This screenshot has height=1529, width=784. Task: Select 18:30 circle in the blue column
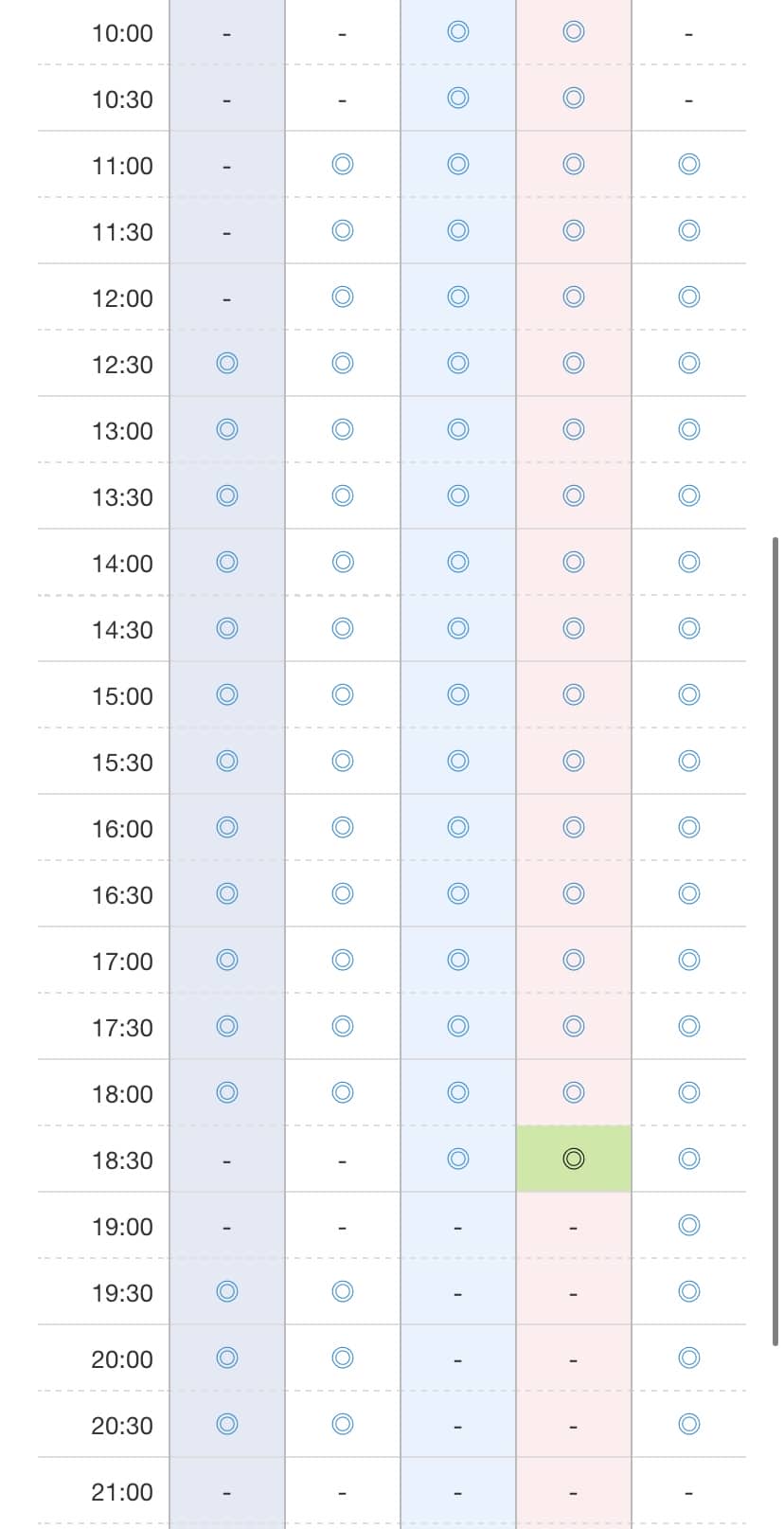(x=458, y=1159)
